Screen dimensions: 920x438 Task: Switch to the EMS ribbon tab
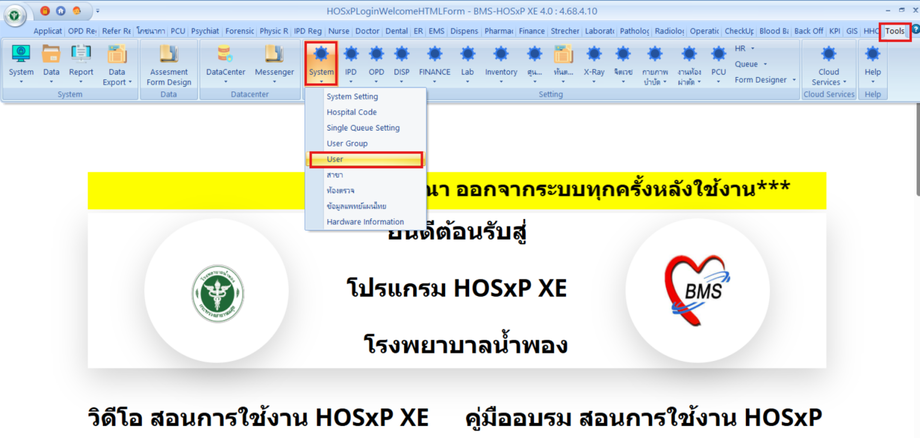437,32
